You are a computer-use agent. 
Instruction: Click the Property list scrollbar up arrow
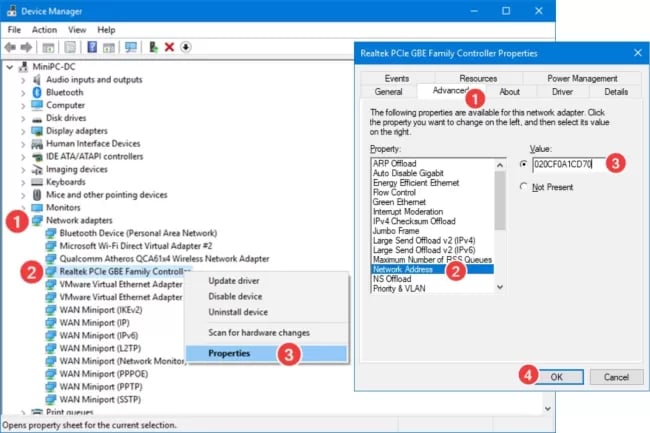500,165
